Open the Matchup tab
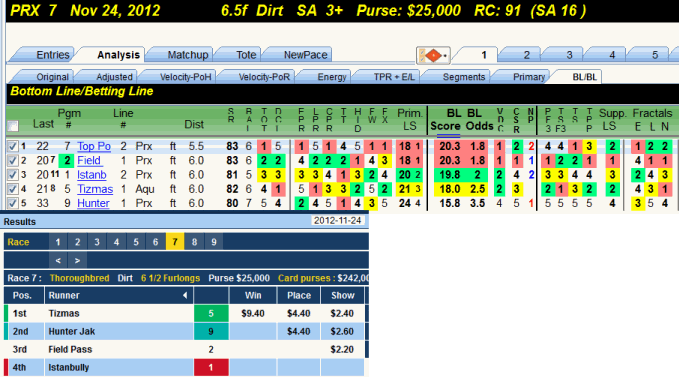 pyautogui.click(x=183, y=55)
